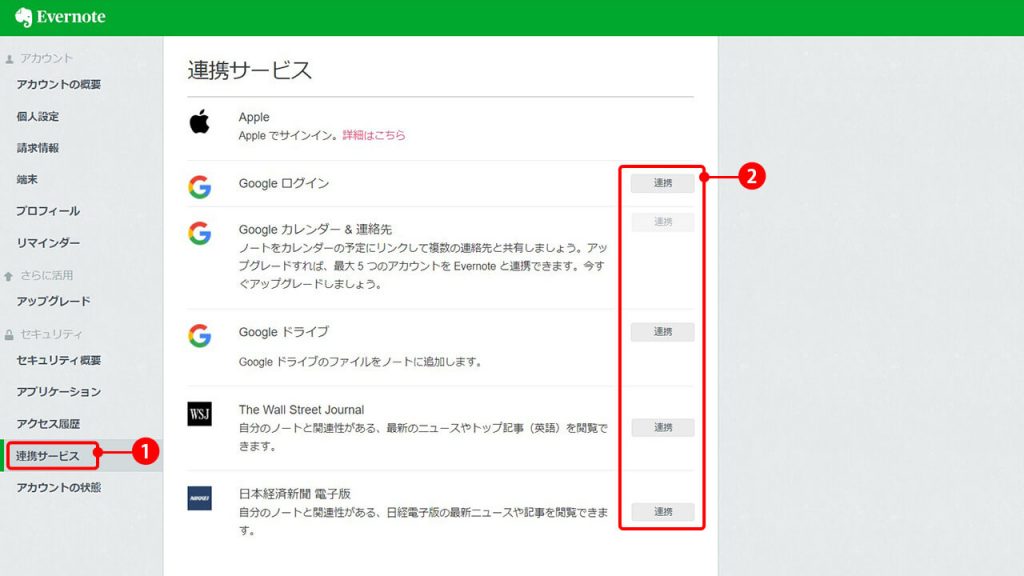The height and width of the screenshot is (576, 1024).
Task: Click The Wall Street Journal title
Action: (301, 409)
